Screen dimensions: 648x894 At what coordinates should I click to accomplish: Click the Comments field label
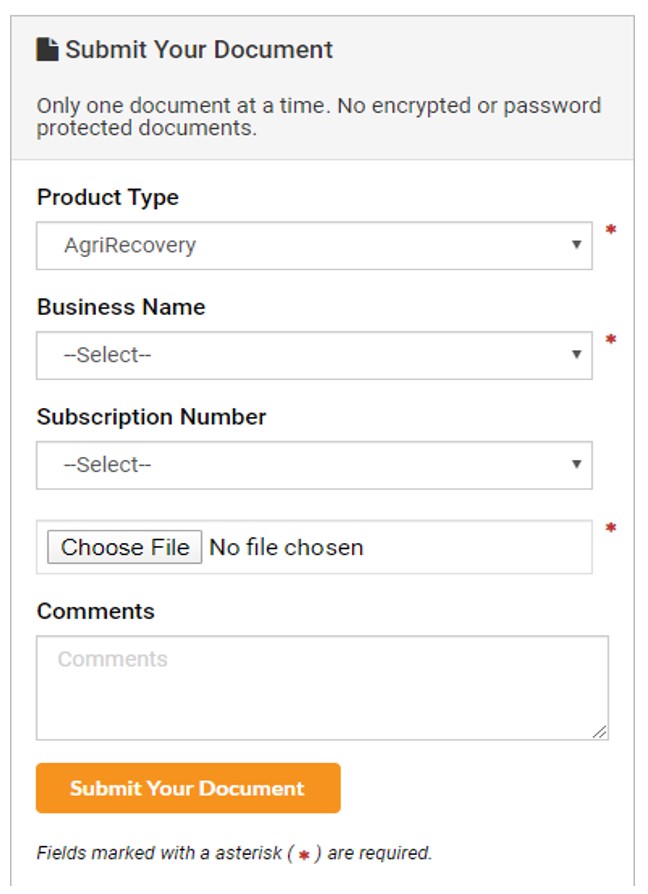pyautogui.click(x=96, y=611)
